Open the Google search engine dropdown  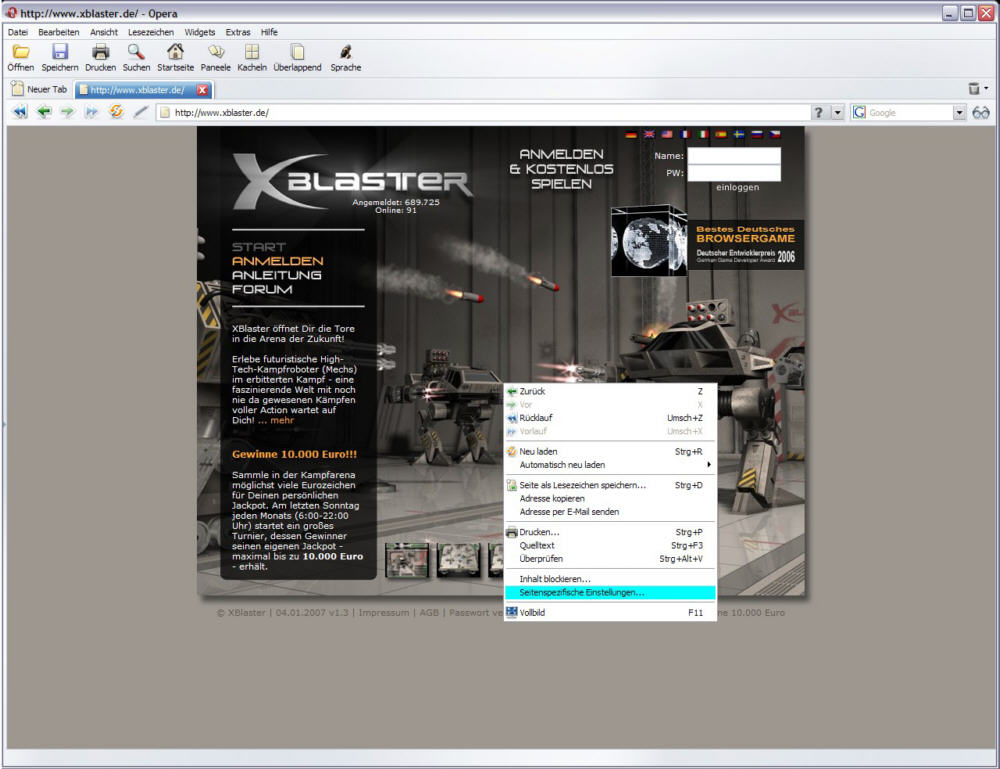click(x=959, y=113)
